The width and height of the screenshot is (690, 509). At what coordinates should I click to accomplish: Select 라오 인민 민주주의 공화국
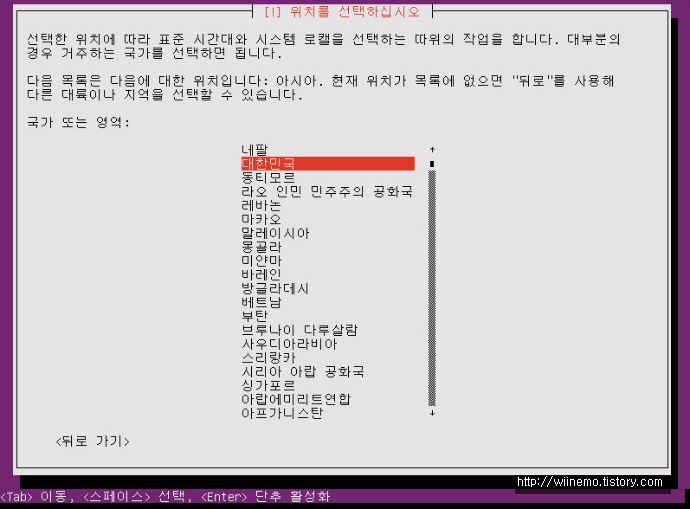(x=327, y=191)
